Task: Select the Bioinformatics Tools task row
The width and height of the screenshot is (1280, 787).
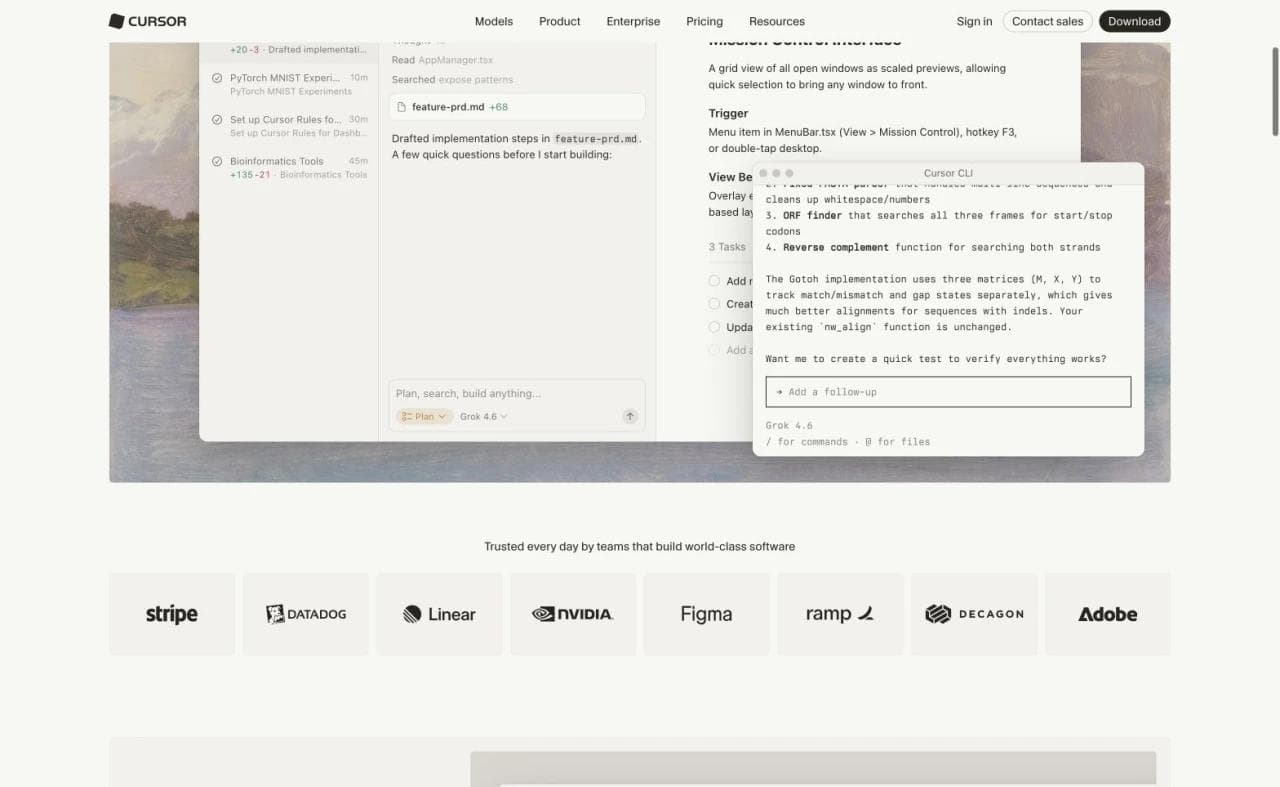Action: click(x=289, y=167)
